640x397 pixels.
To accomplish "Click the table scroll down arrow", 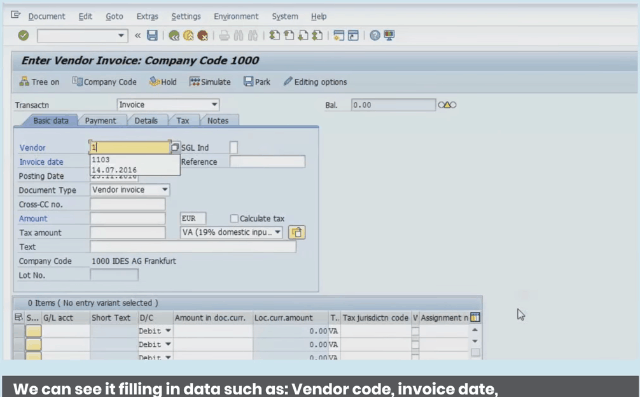I will click(x=475, y=341).
